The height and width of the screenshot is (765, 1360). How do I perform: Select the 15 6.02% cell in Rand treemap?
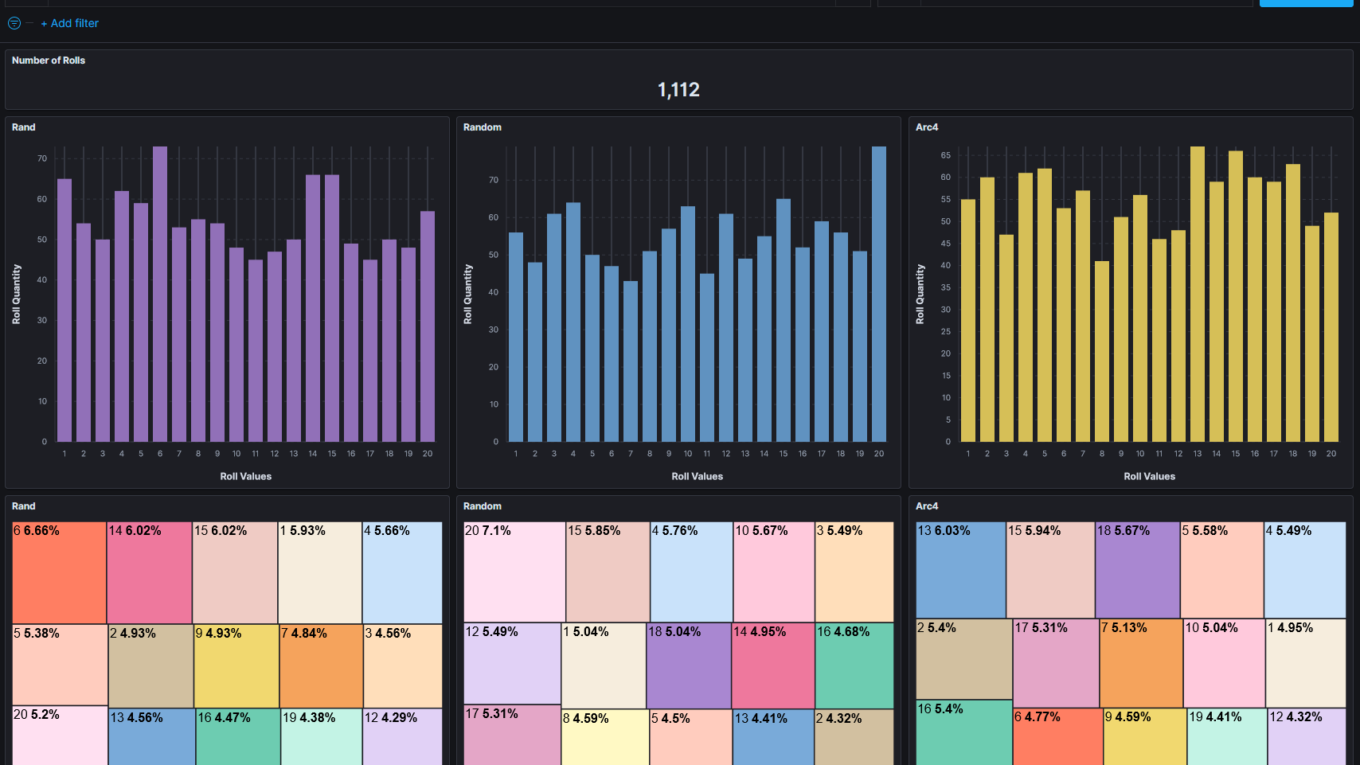coord(235,573)
